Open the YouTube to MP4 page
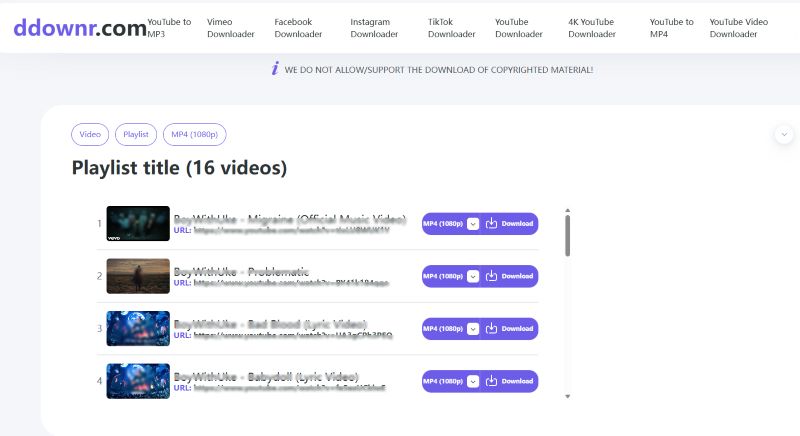This screenshot has width=800, height=436. [671, 28]
